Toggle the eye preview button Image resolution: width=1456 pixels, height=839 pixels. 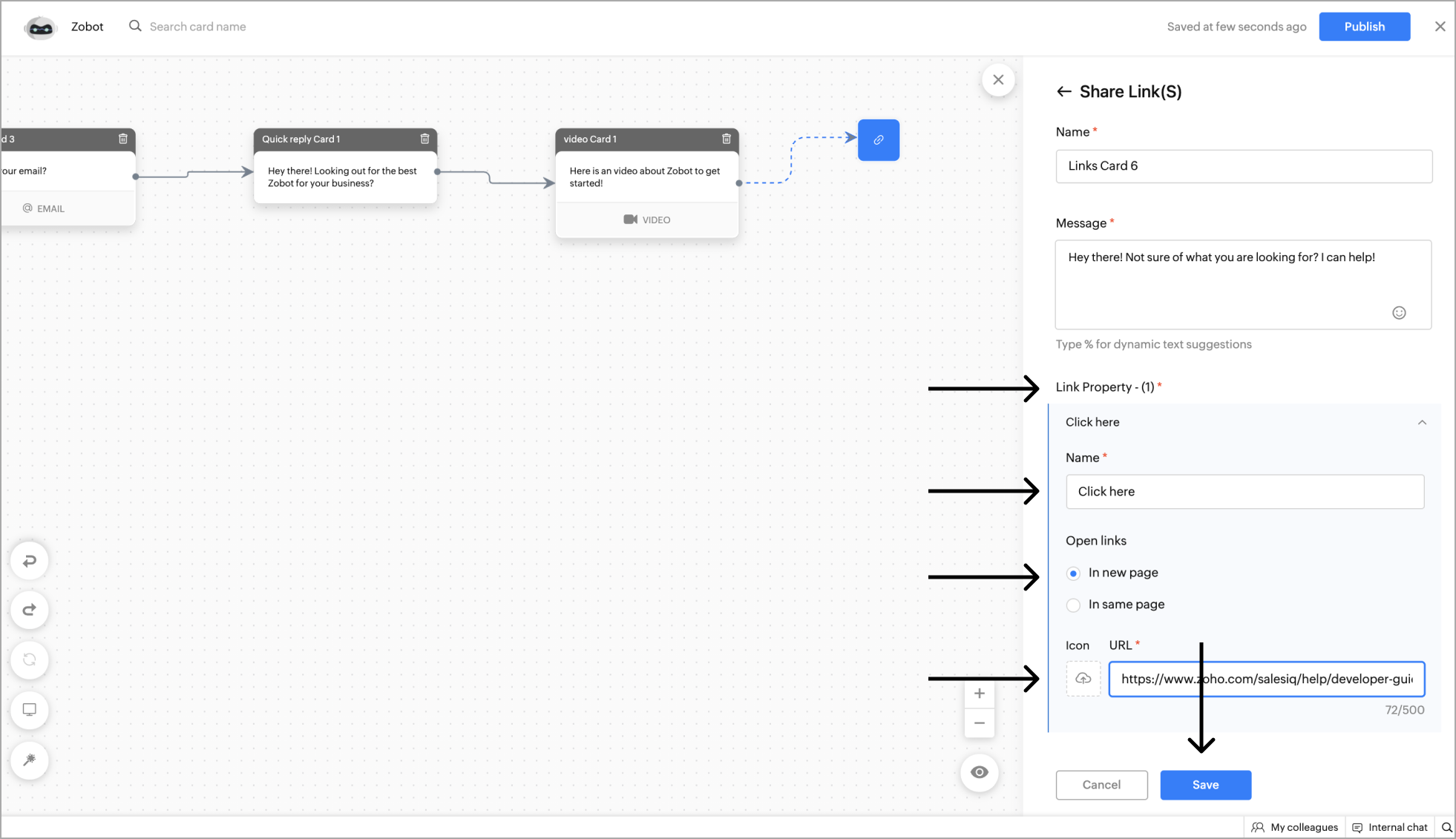coord(980,772)
